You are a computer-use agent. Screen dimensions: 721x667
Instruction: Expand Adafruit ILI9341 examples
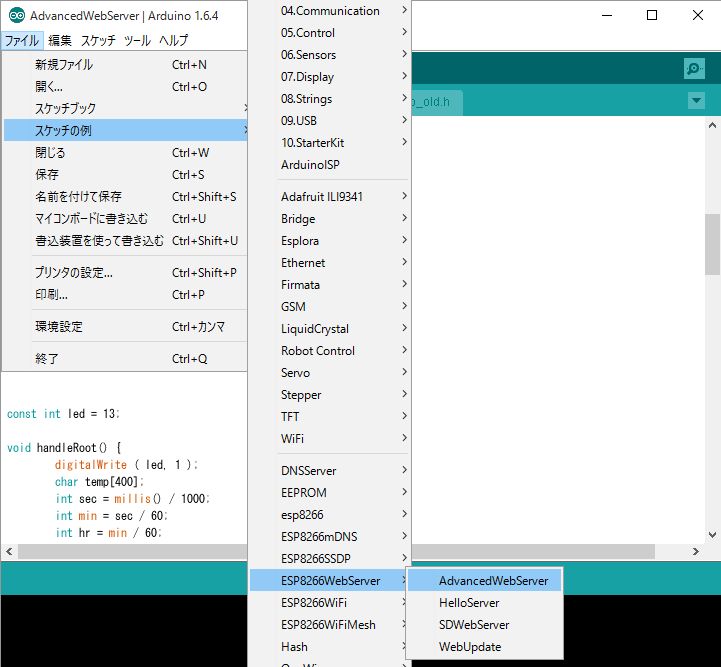pyautogui.click(x=329, y=197)
